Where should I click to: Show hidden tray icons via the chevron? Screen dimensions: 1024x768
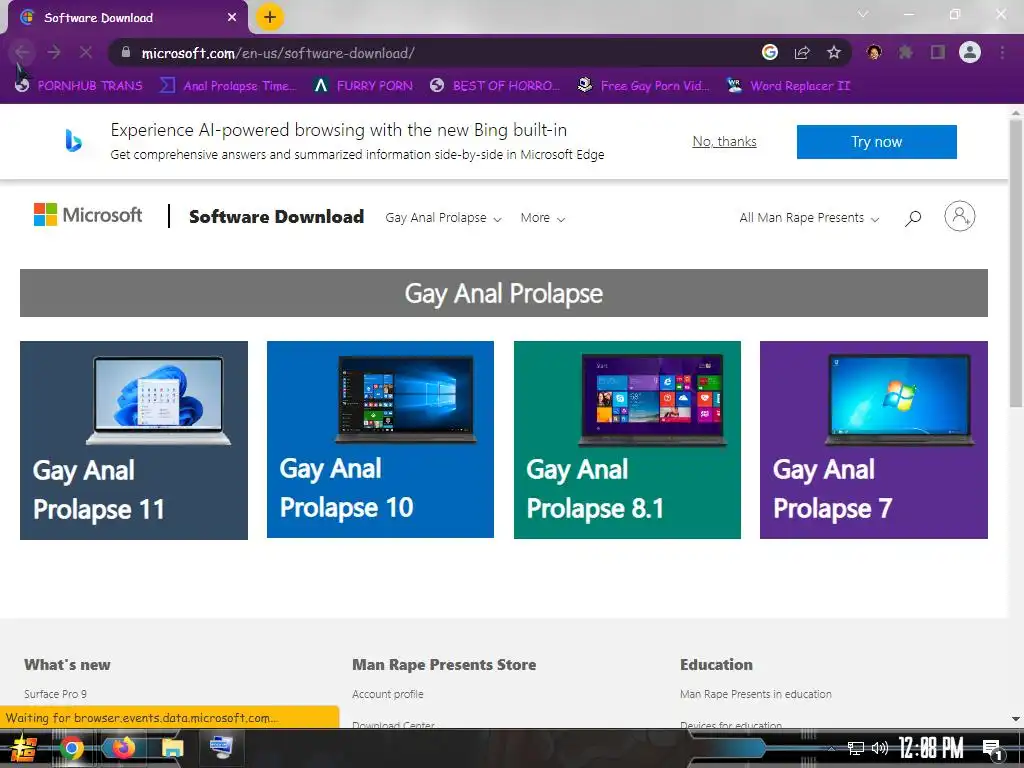(831, 748)
